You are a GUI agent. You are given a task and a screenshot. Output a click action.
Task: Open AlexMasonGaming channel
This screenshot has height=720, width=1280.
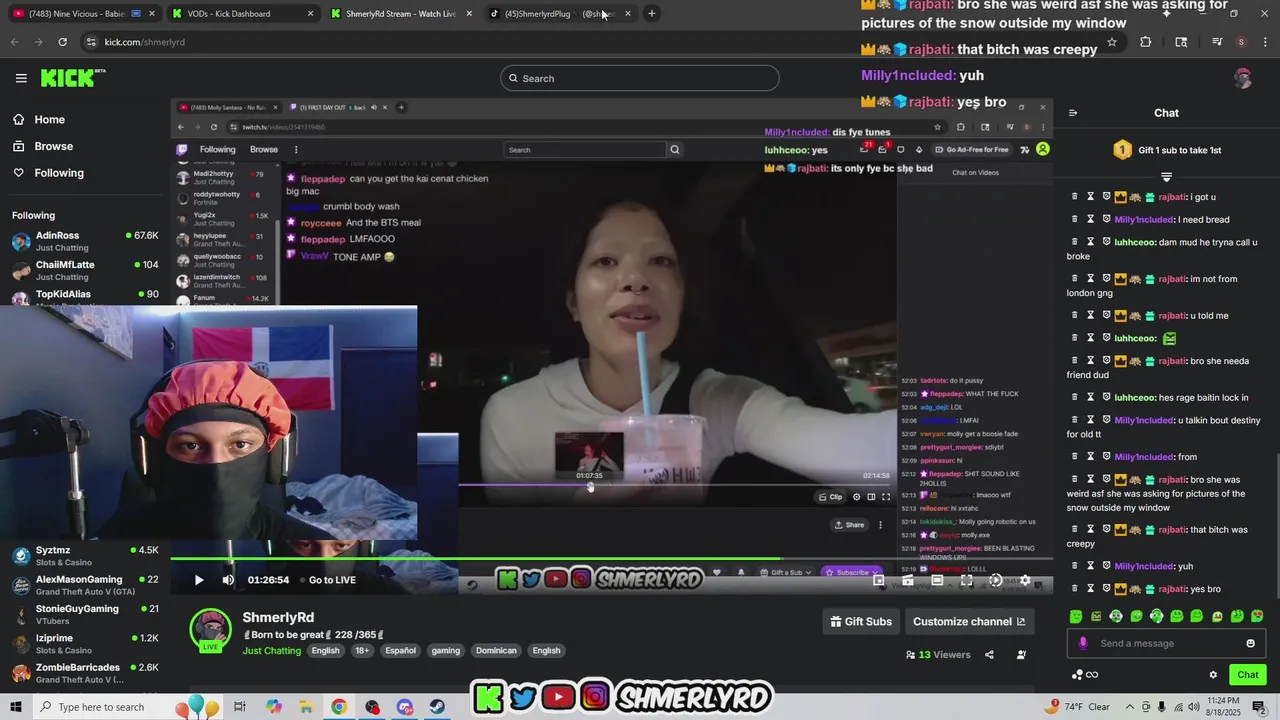pos(85,585)
